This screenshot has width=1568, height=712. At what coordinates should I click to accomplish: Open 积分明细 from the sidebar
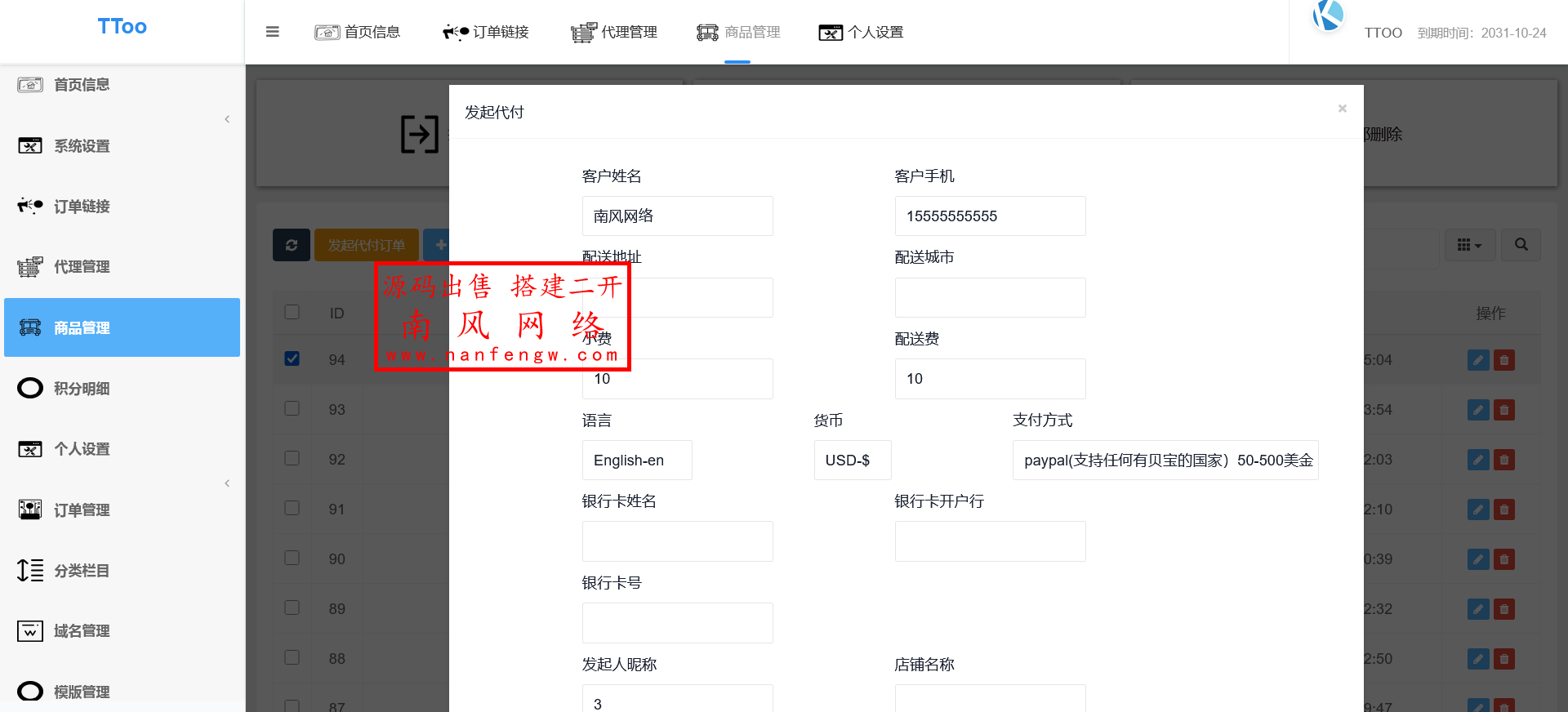click(82, 389)
